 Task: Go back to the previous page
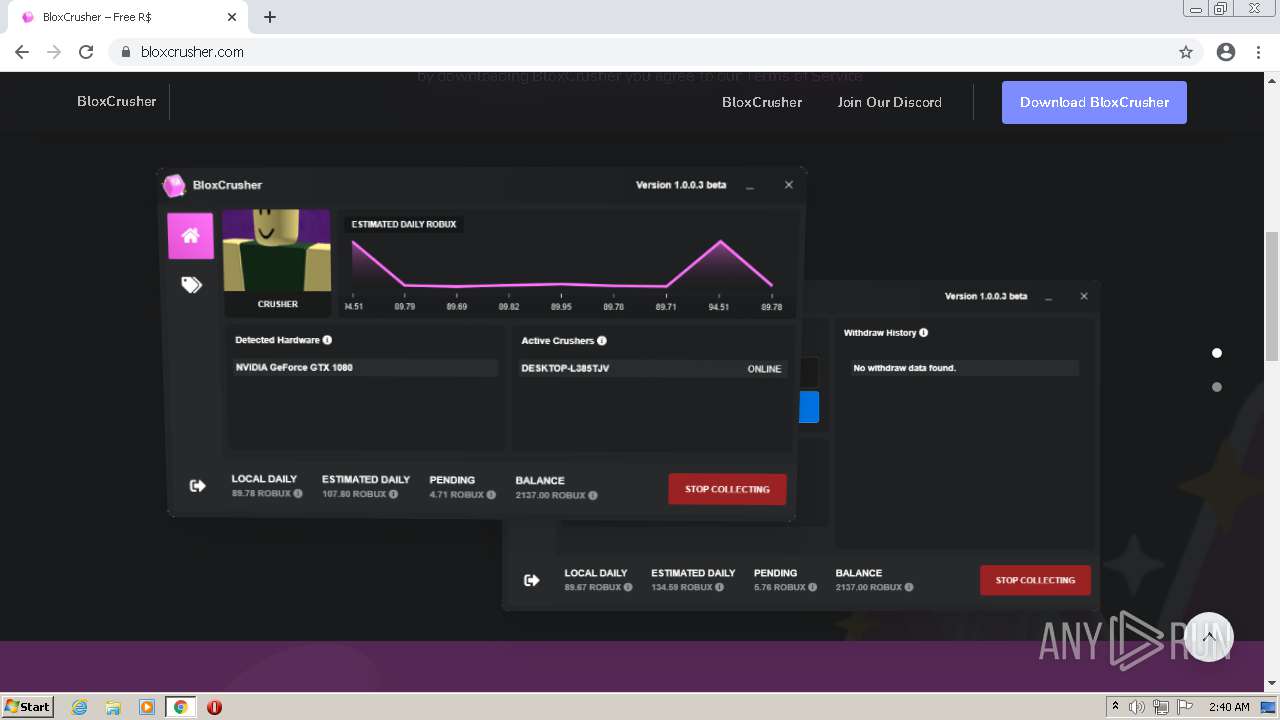(22, 52)
